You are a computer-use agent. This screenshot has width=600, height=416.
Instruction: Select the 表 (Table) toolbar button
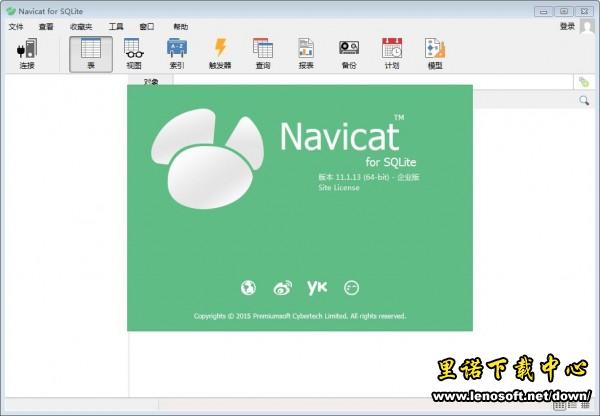click(91, 54)
